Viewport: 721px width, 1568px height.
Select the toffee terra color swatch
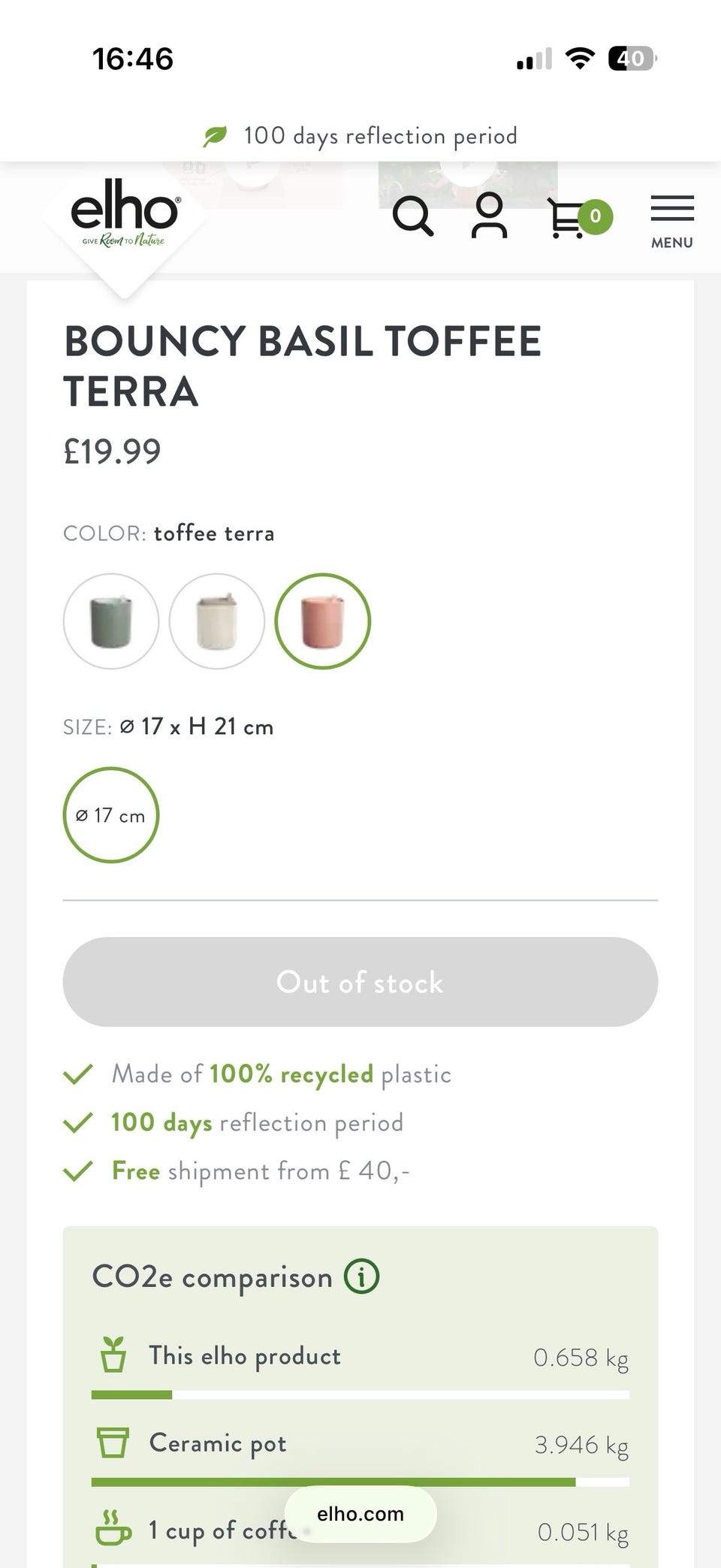[x=323, y=621]
